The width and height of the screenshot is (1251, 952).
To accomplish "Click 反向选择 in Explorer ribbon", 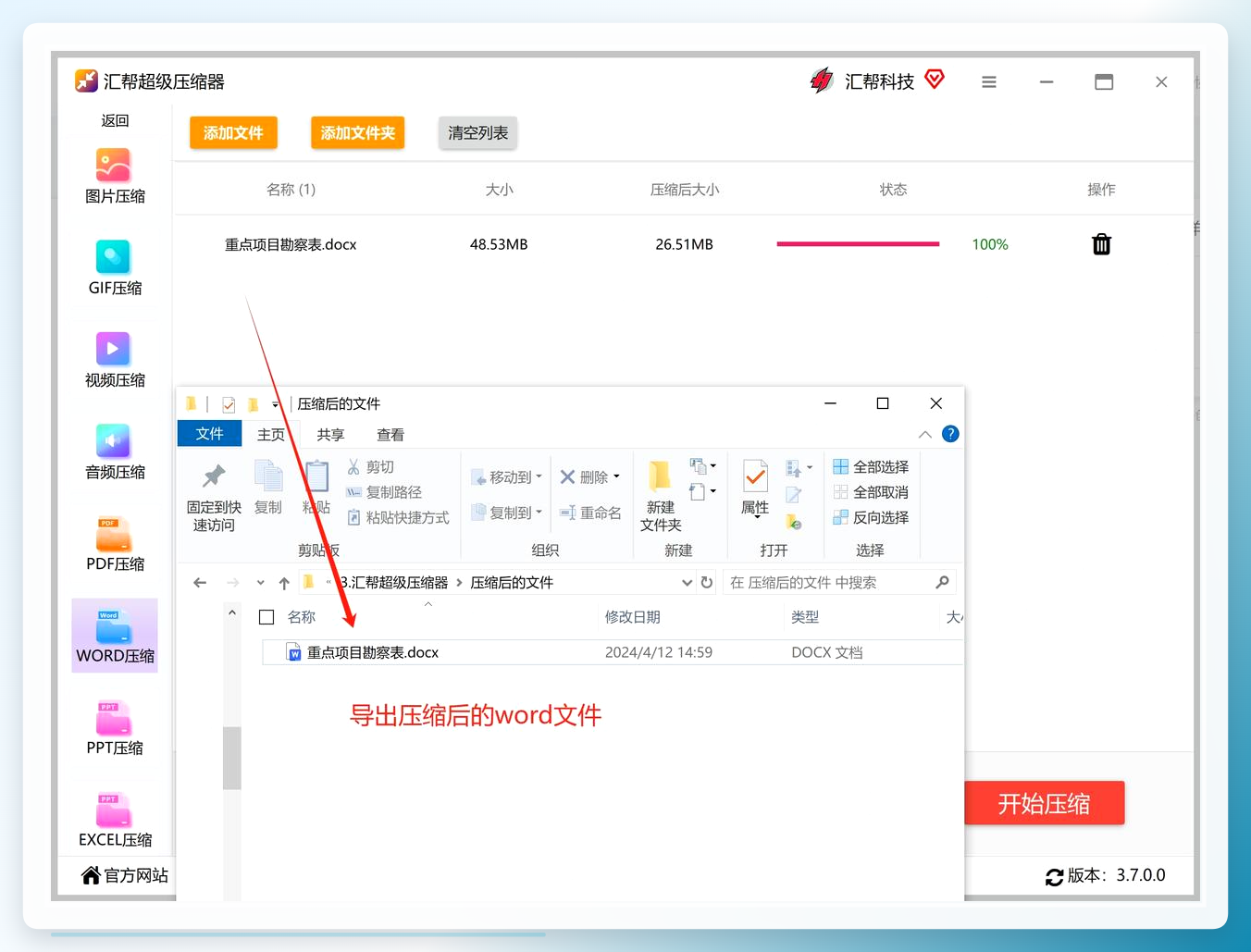I will (x=871, y=517).
